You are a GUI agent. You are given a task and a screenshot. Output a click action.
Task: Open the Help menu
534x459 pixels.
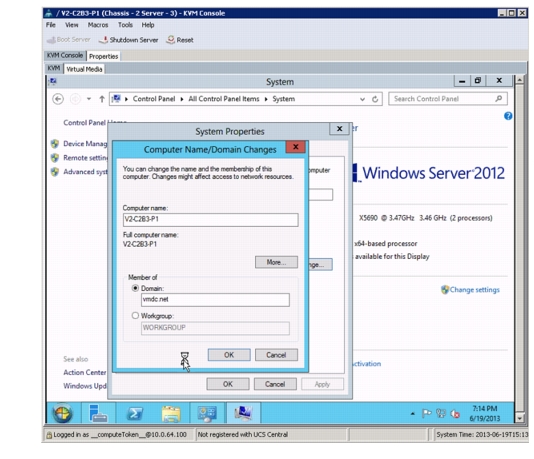pyautogui.click(x=148, y=25)
